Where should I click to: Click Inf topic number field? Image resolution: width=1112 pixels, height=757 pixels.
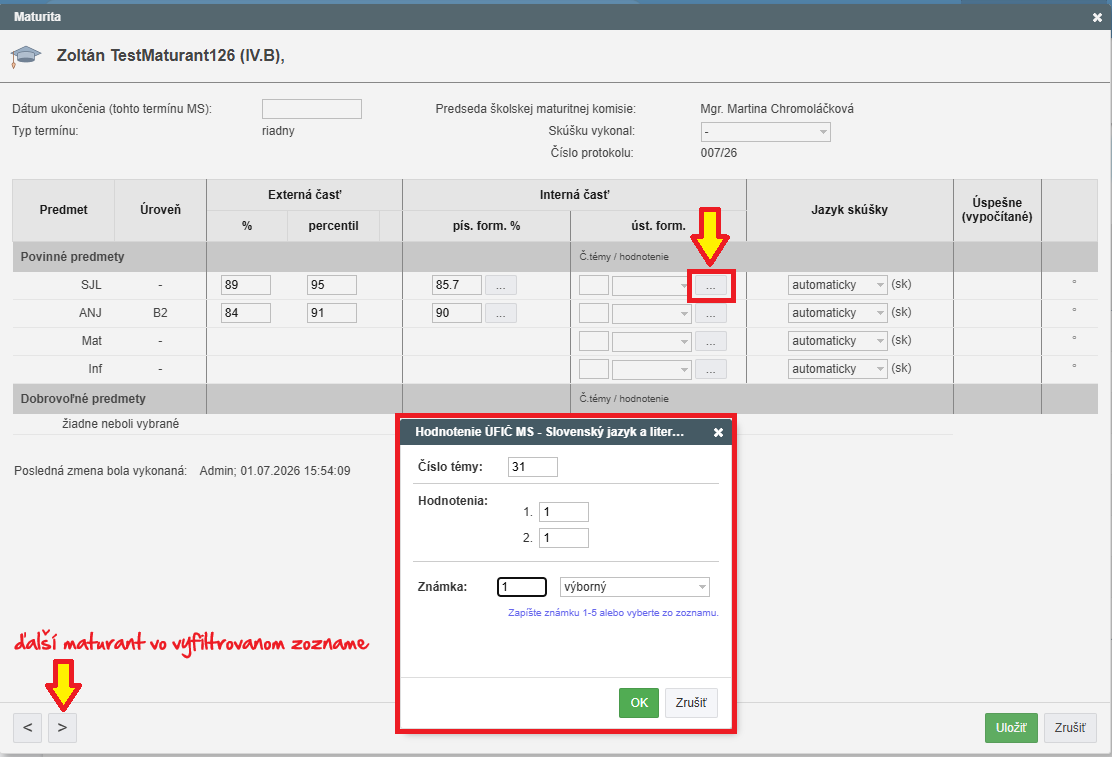coord(594,369)
